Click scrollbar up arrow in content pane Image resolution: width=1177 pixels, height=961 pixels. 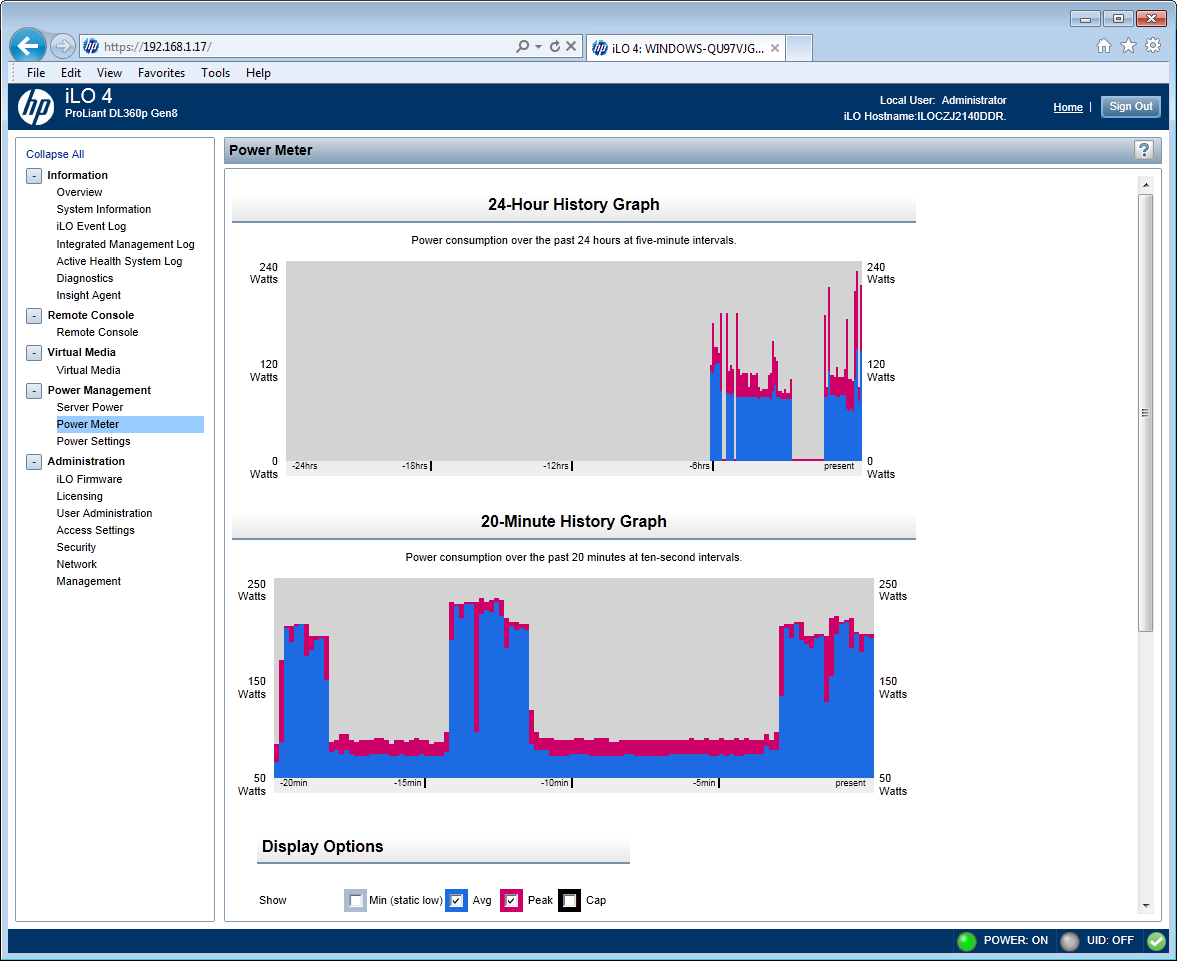[x=1145, y=185]
